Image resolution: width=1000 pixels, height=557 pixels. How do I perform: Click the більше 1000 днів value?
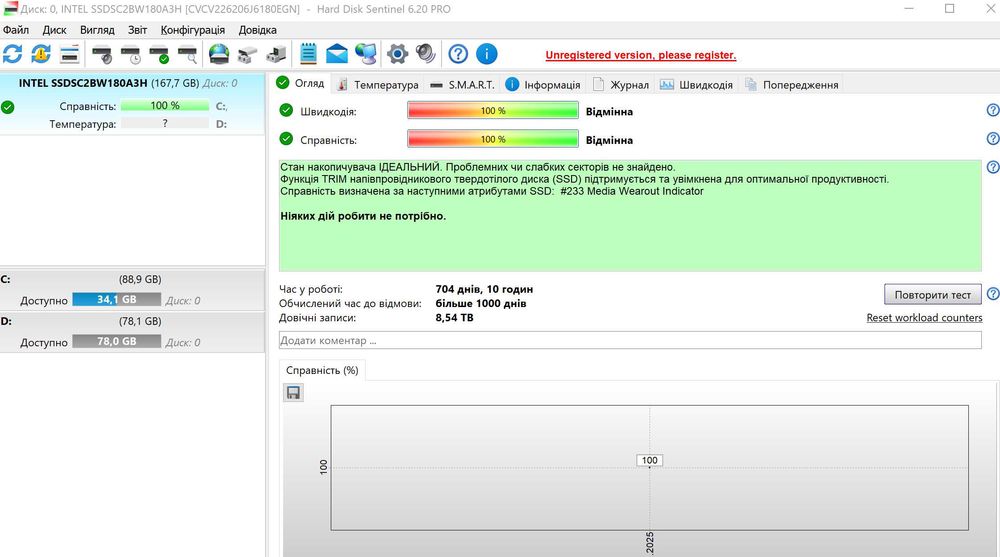pyautogui.click(x=481, y=304)
